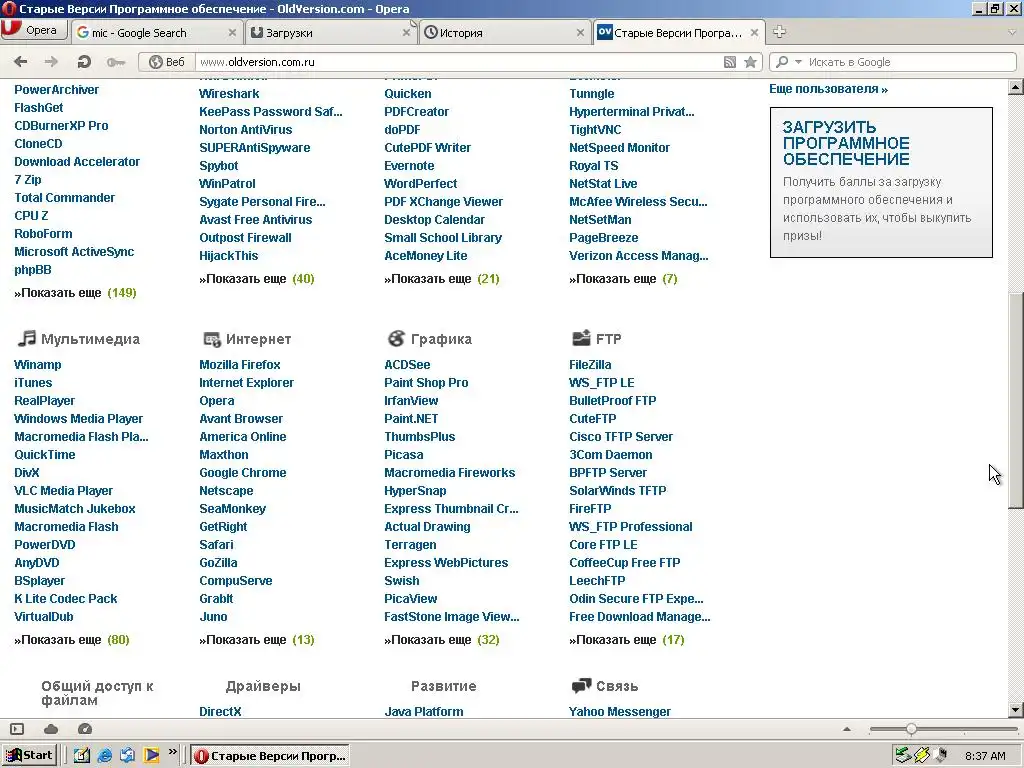Open Outlook Express quick launch icon
The height and width of the screenshot is (768, 1024).
tap(128, 755)
